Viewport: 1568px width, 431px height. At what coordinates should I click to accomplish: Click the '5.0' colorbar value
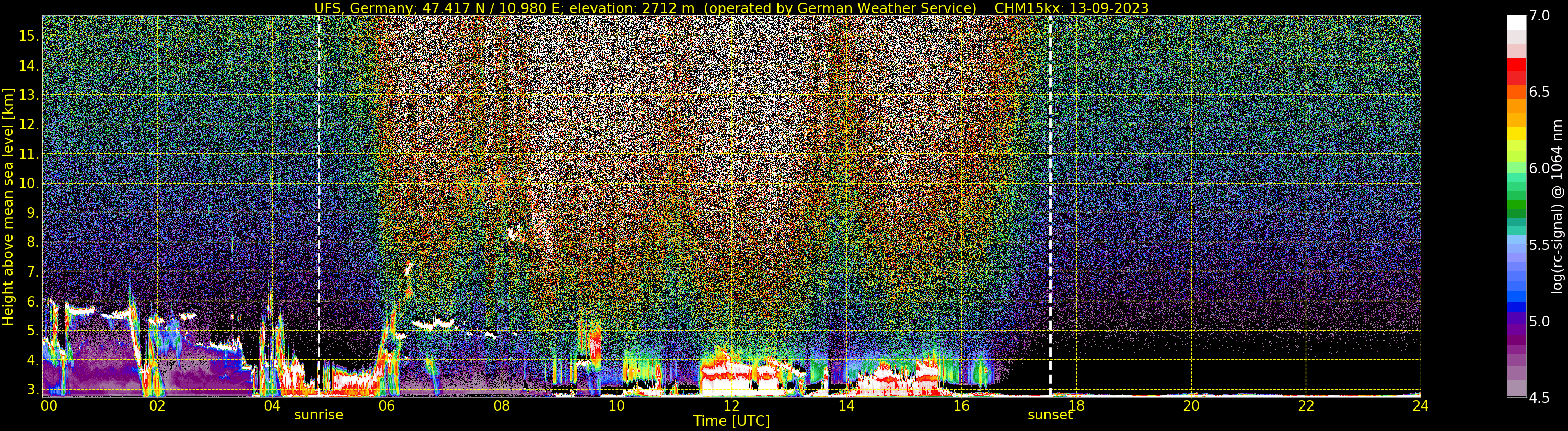click(1539, 321)
